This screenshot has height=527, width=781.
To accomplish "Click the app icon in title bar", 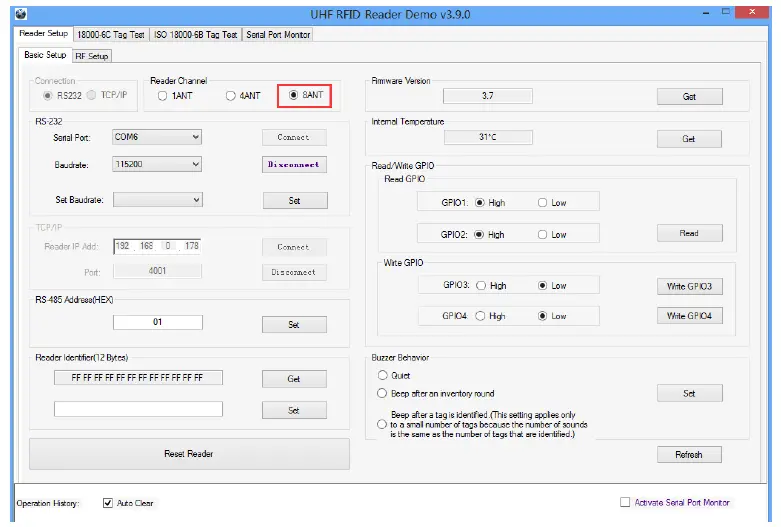I will click(x=20, y=14).
